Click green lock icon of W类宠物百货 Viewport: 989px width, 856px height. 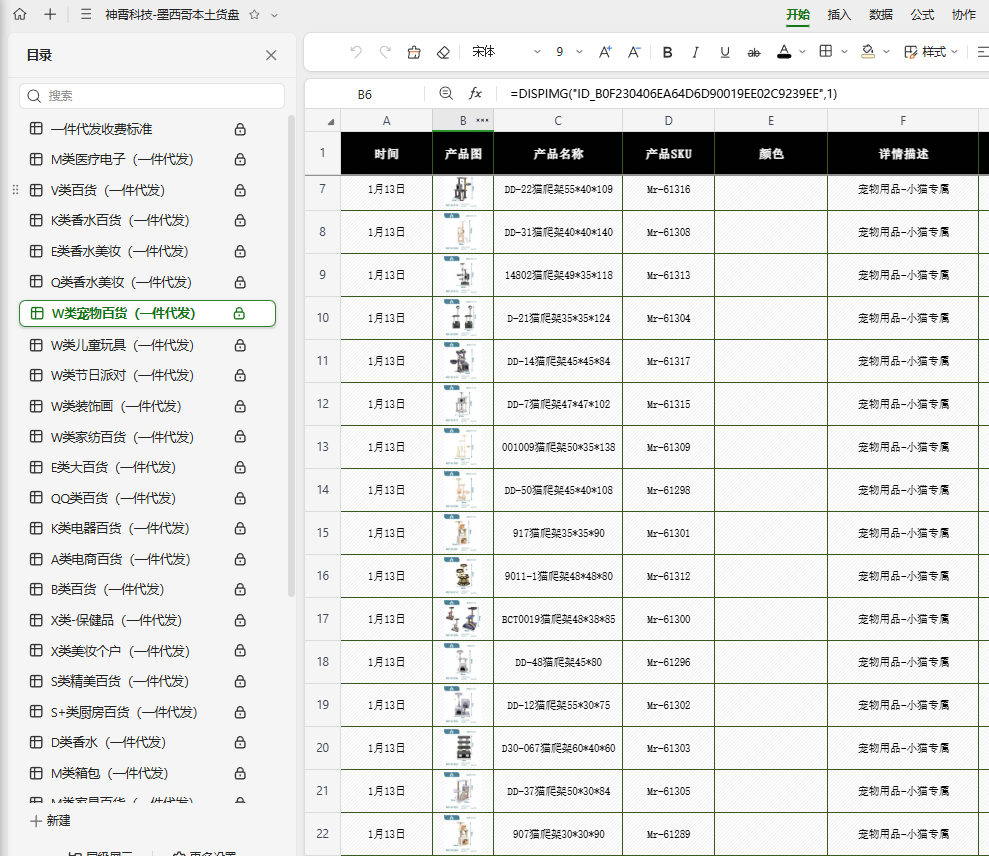click(239, 314)
